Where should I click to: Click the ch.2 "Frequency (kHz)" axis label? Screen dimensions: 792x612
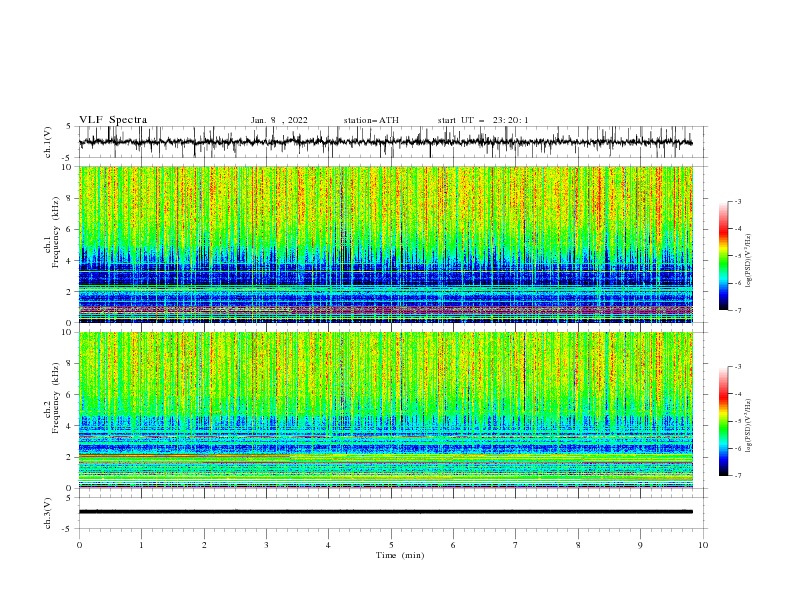[55, 397]
